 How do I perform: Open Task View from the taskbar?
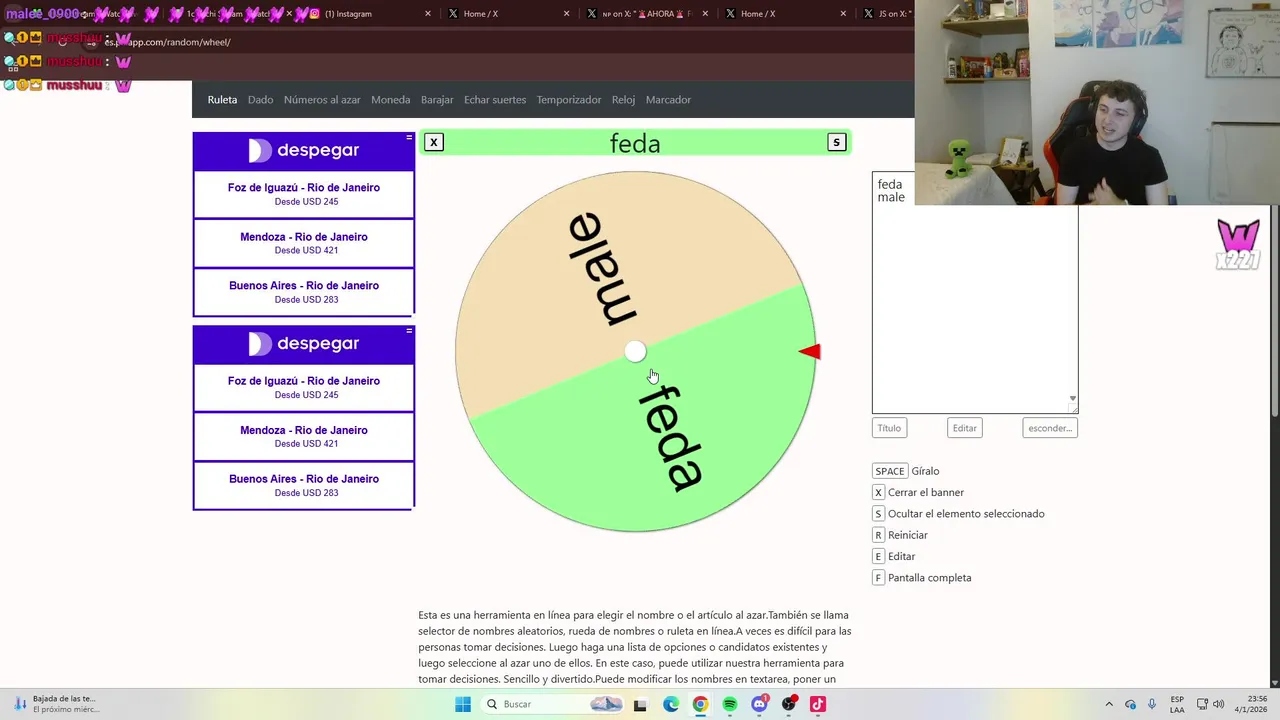(x=642, y=704)
